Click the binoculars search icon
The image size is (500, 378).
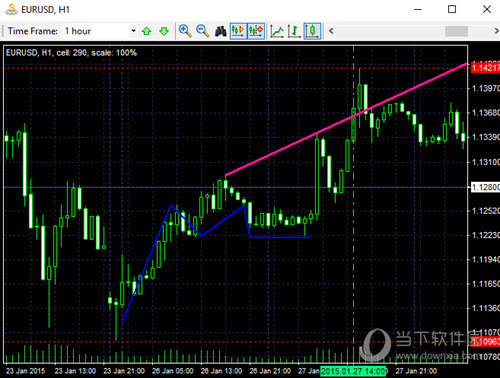coord(220,31)
